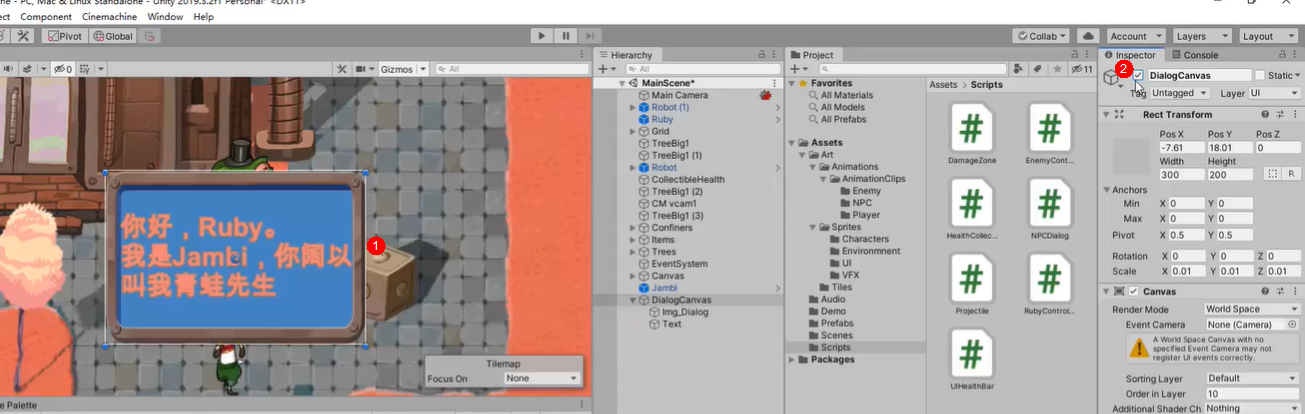
Task: Click the cloud services icon
Action: pyautogui.click(x=1088, y=36)
